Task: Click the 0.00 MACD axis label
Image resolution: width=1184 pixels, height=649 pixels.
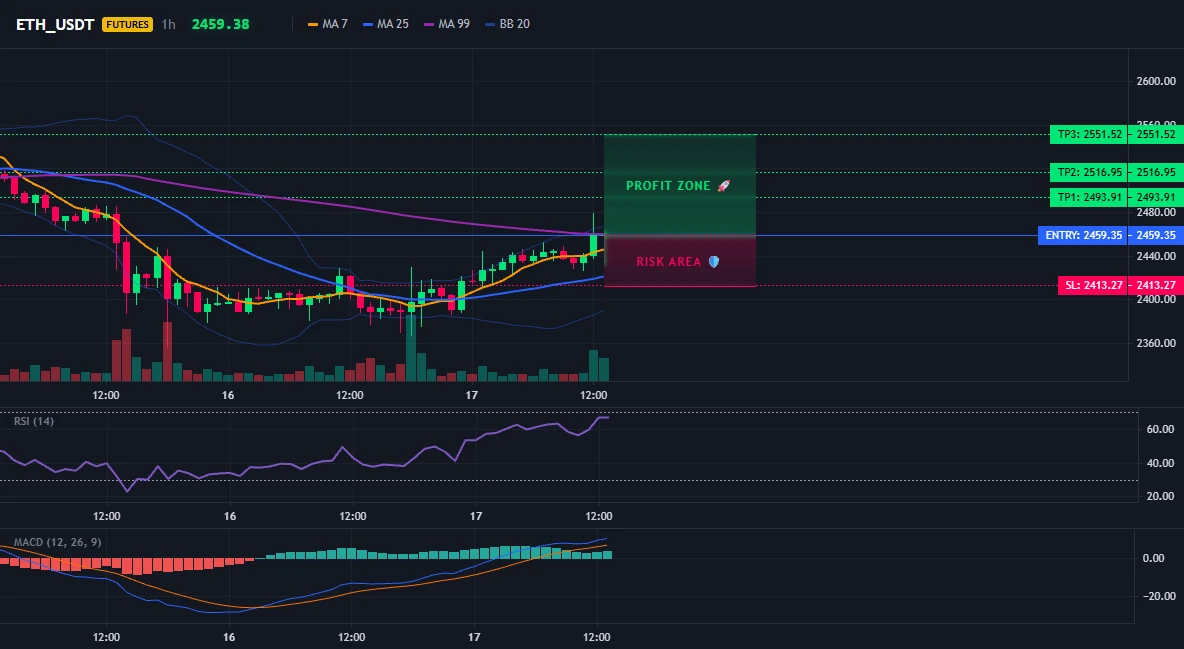Action: tap(1153, 558)
